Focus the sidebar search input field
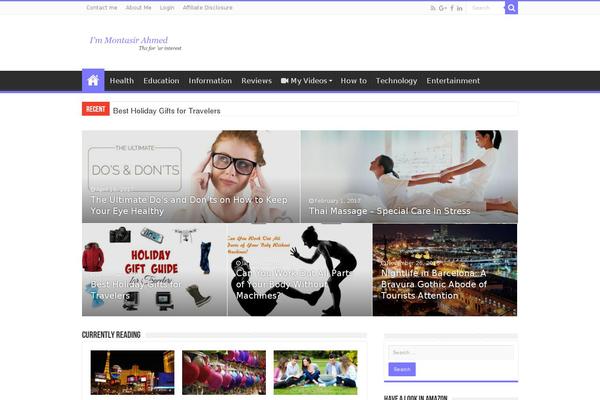The height and width of the screenshot is (400, 600). [451, 352]
